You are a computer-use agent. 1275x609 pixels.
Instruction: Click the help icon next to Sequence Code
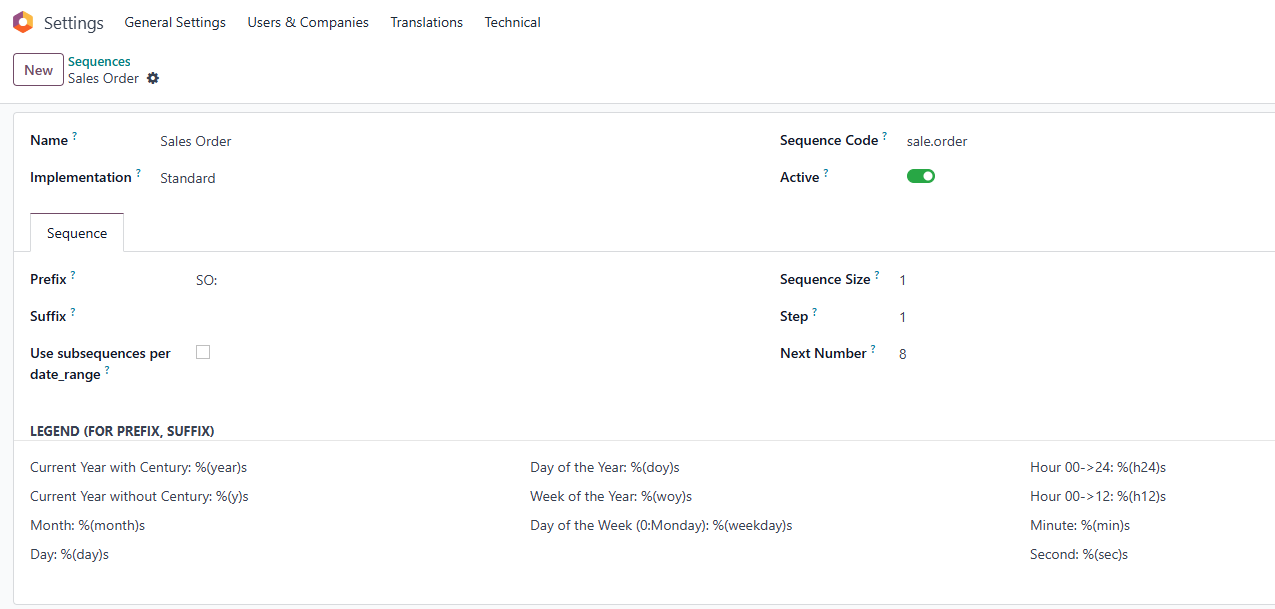pos(884,136)
